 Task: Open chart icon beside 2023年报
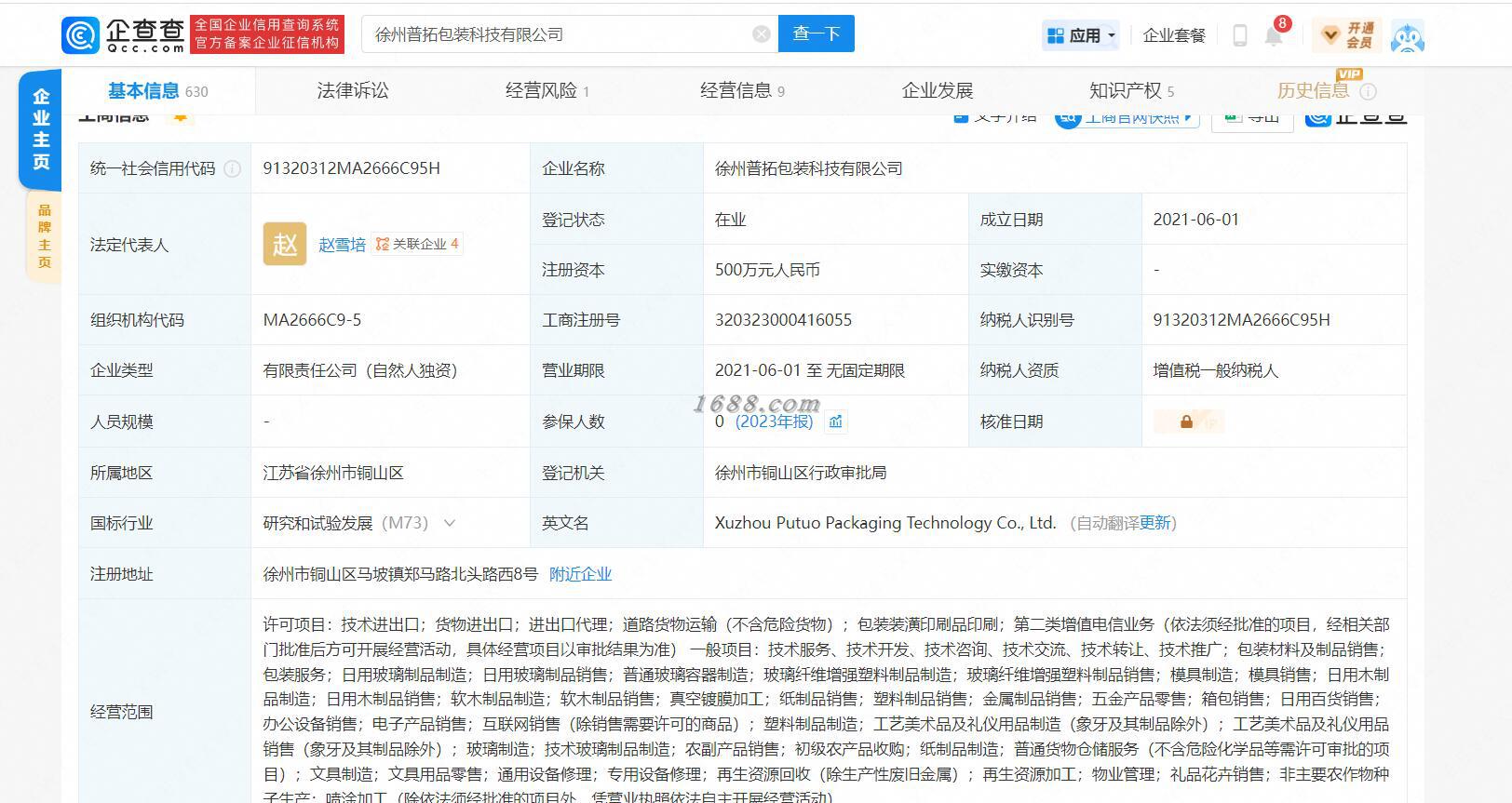click(x=836, y=422)
